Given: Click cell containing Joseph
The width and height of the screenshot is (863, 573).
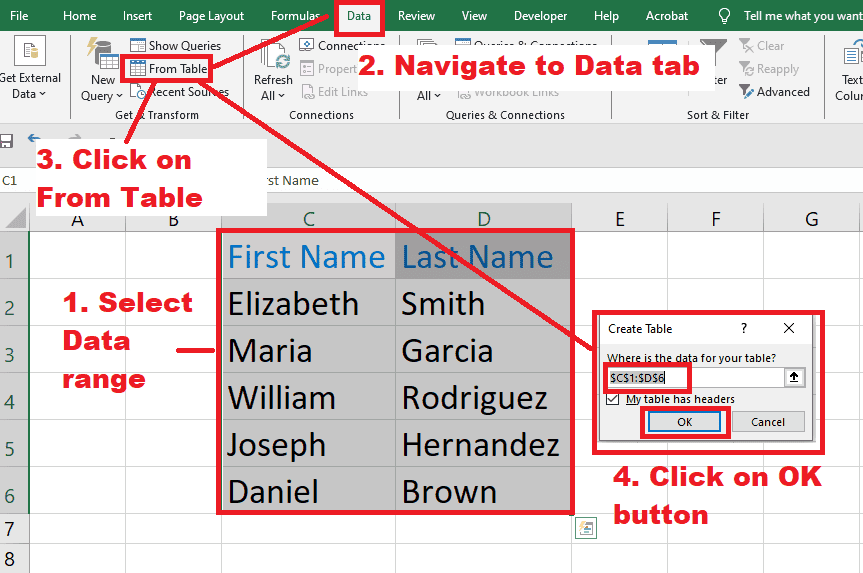Looking at the screenshot, I should click(x=308, y=444).
